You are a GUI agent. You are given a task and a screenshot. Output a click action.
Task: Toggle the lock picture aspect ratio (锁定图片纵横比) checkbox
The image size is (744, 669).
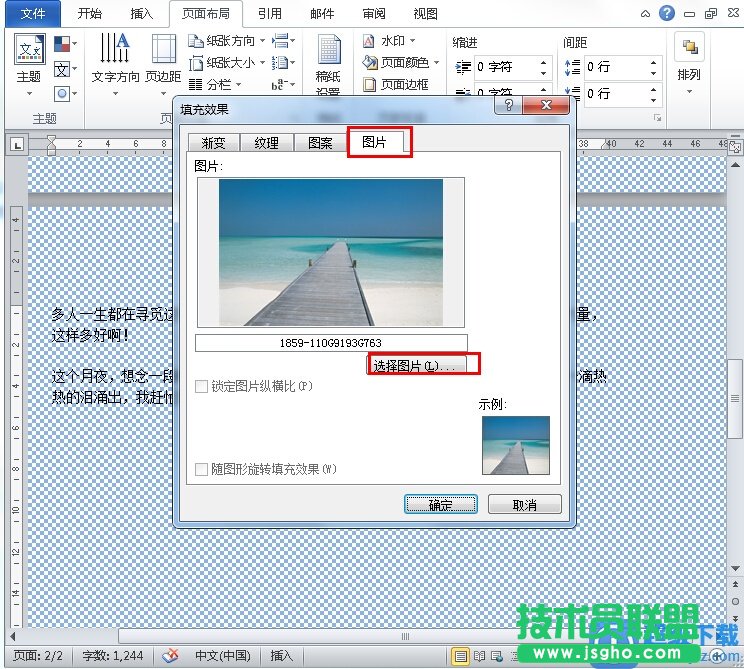[x=202, y=386]
